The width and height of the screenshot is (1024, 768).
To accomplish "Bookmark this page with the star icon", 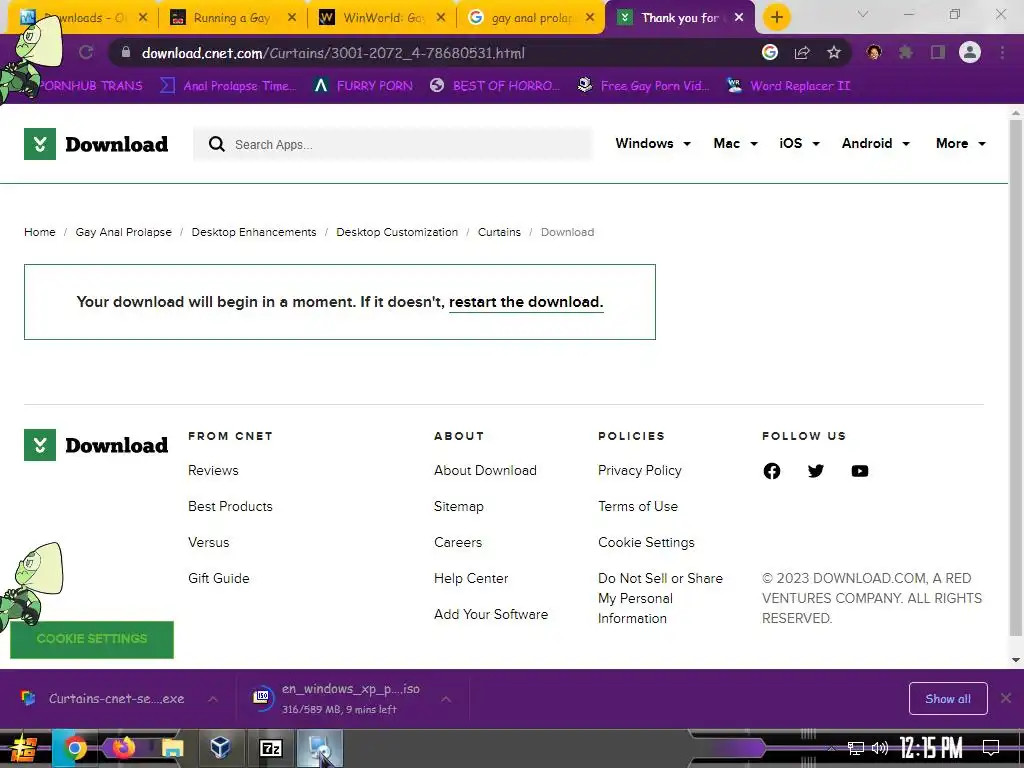I will point(834,53).
